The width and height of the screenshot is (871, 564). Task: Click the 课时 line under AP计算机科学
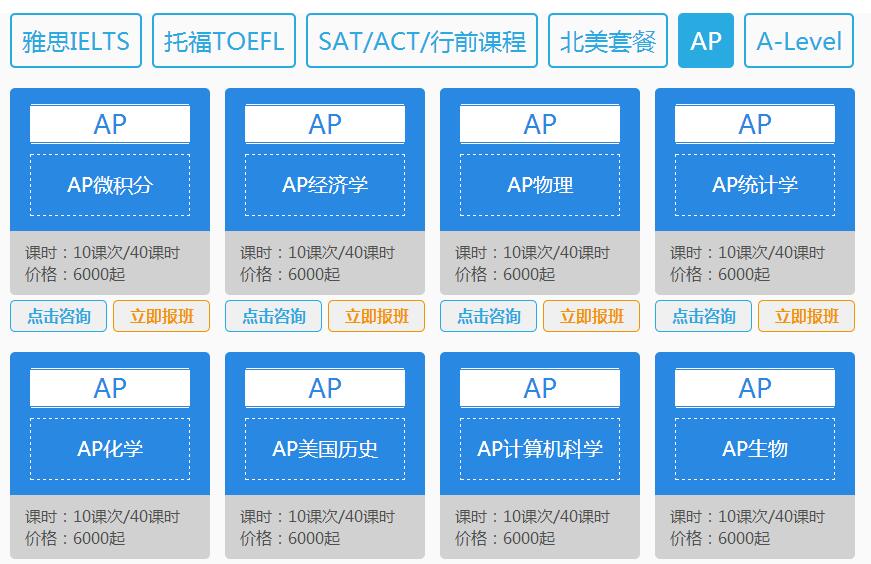533,517
